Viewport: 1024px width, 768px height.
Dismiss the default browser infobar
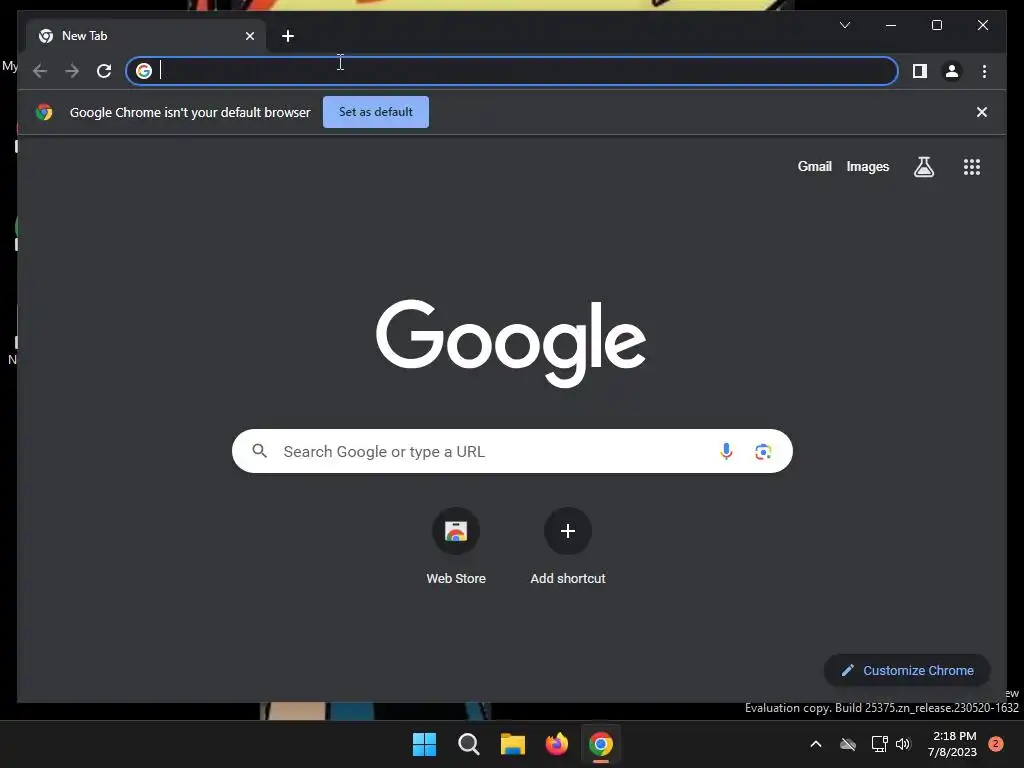(982, 112)
